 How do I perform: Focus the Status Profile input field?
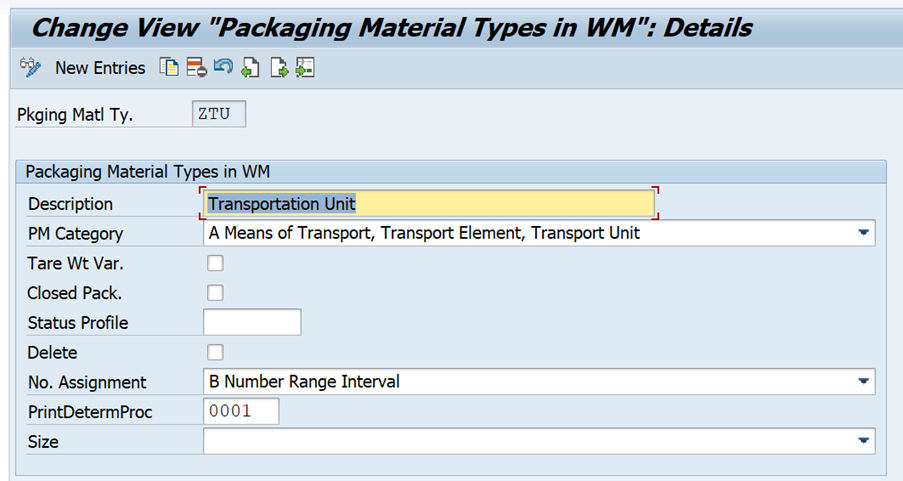click(x=252, y=323)
